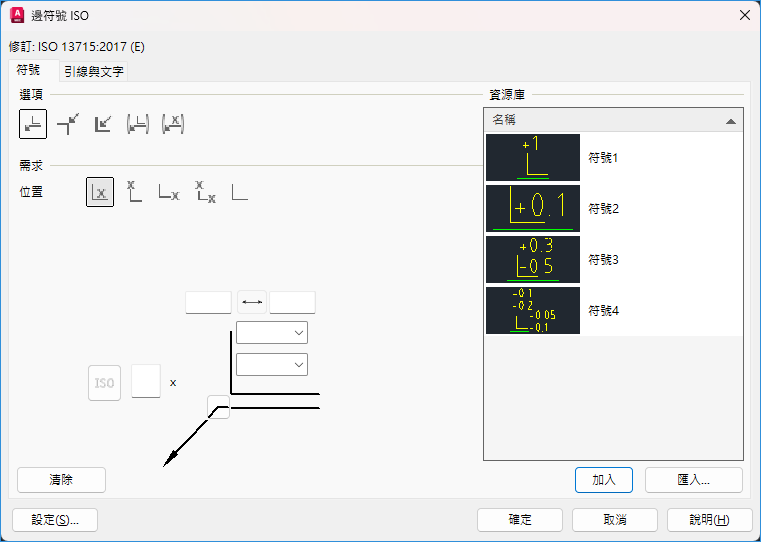Click the 清除 button
Screen dimensions: 761x542
[61, 480]
